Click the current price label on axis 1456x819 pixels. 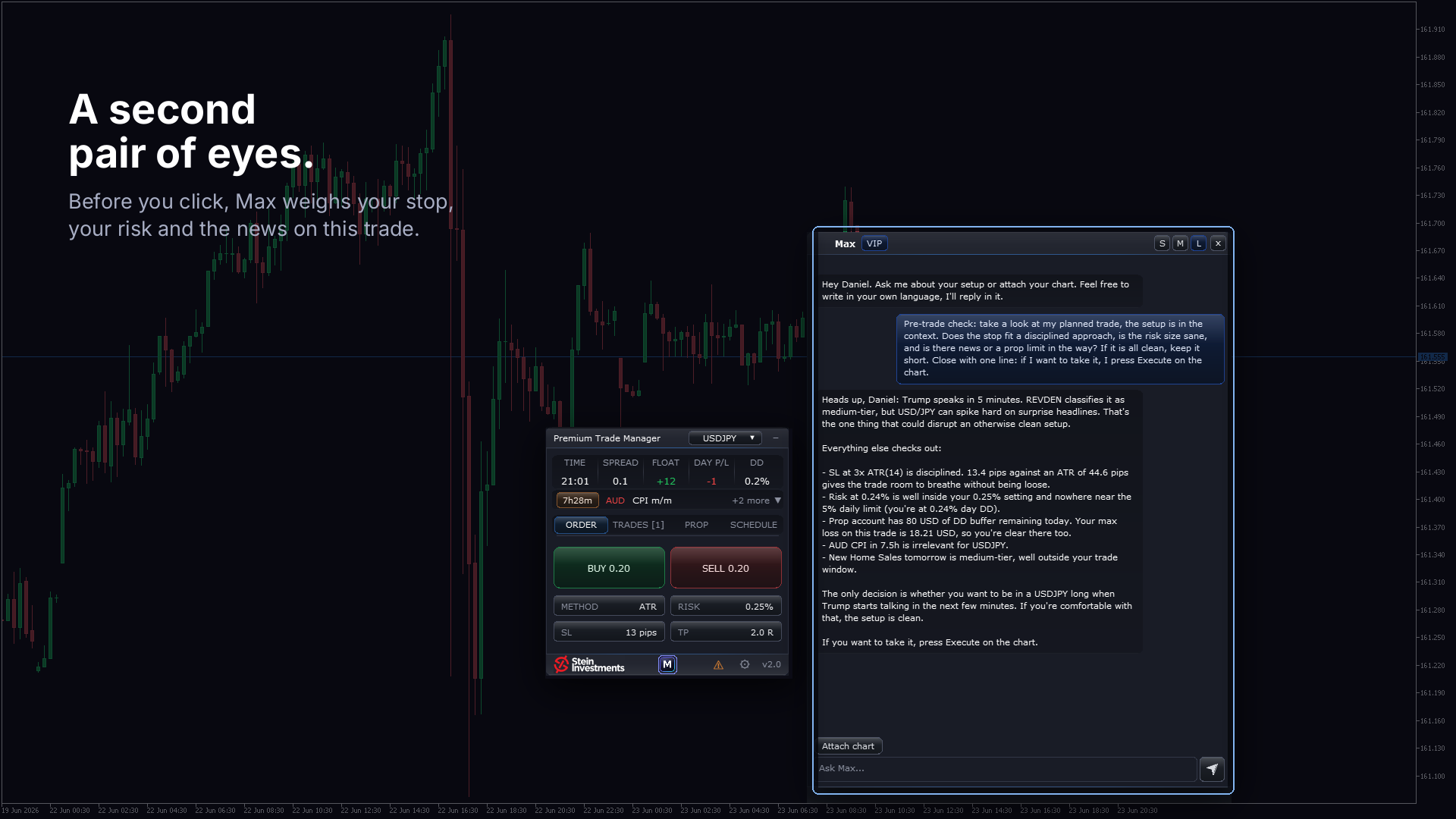(1432, 356)
